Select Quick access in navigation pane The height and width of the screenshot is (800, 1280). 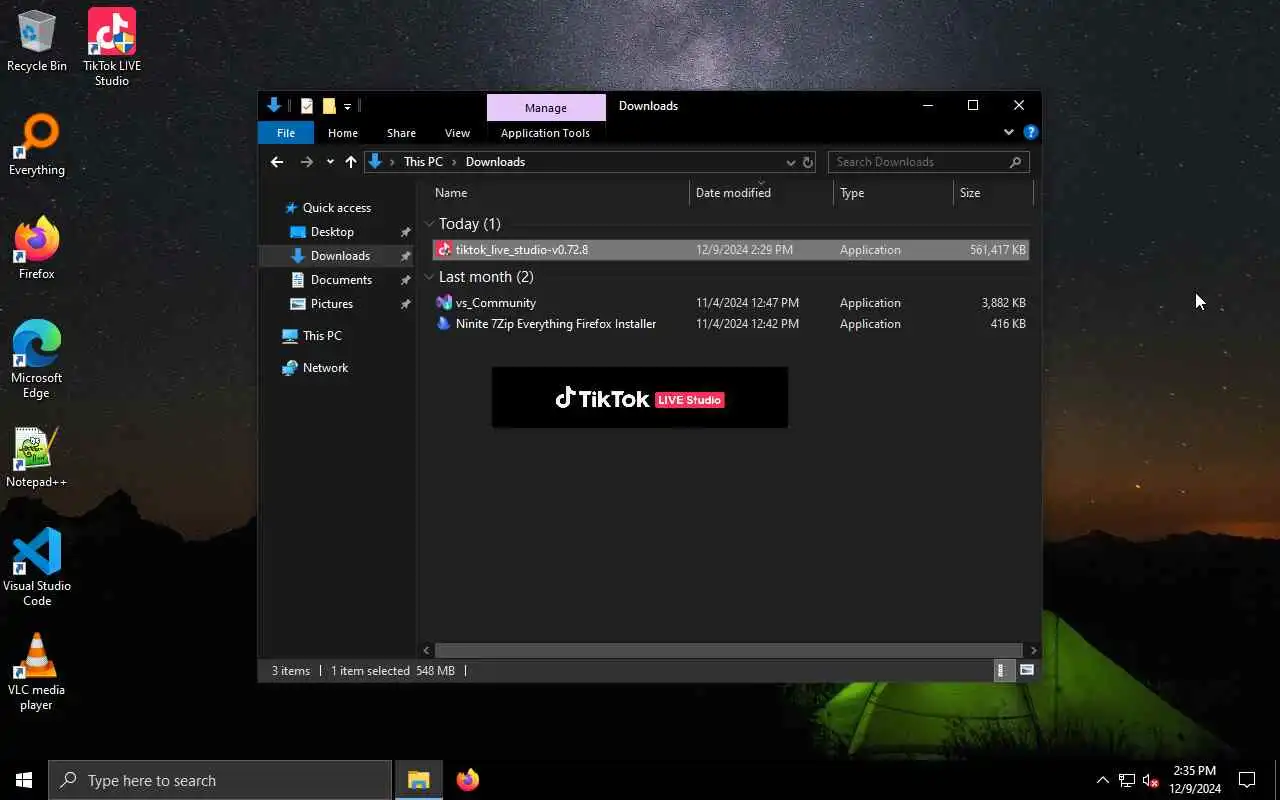click(x=337, y=208)
